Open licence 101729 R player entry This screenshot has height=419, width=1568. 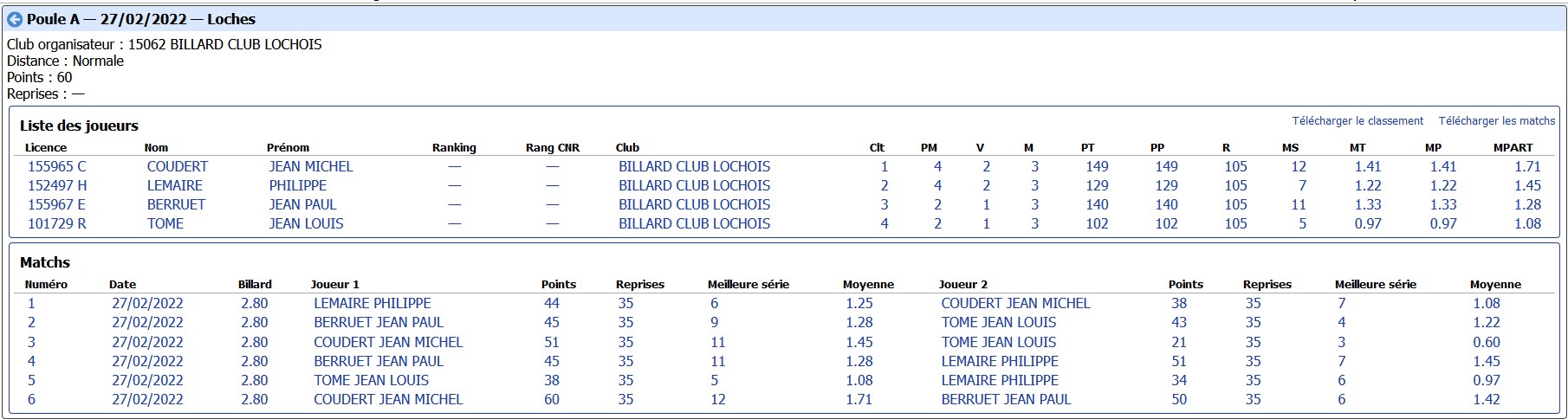[x=56, y=223]
